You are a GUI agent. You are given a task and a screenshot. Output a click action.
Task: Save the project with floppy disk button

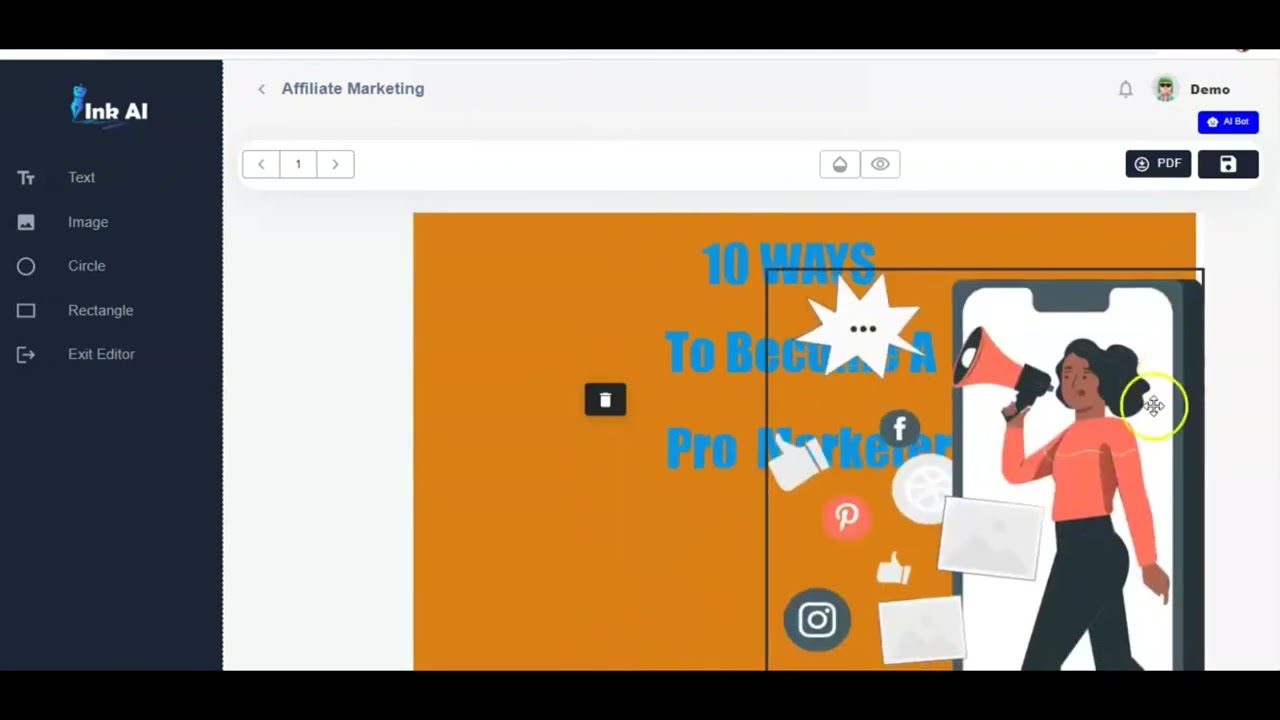1228,164
